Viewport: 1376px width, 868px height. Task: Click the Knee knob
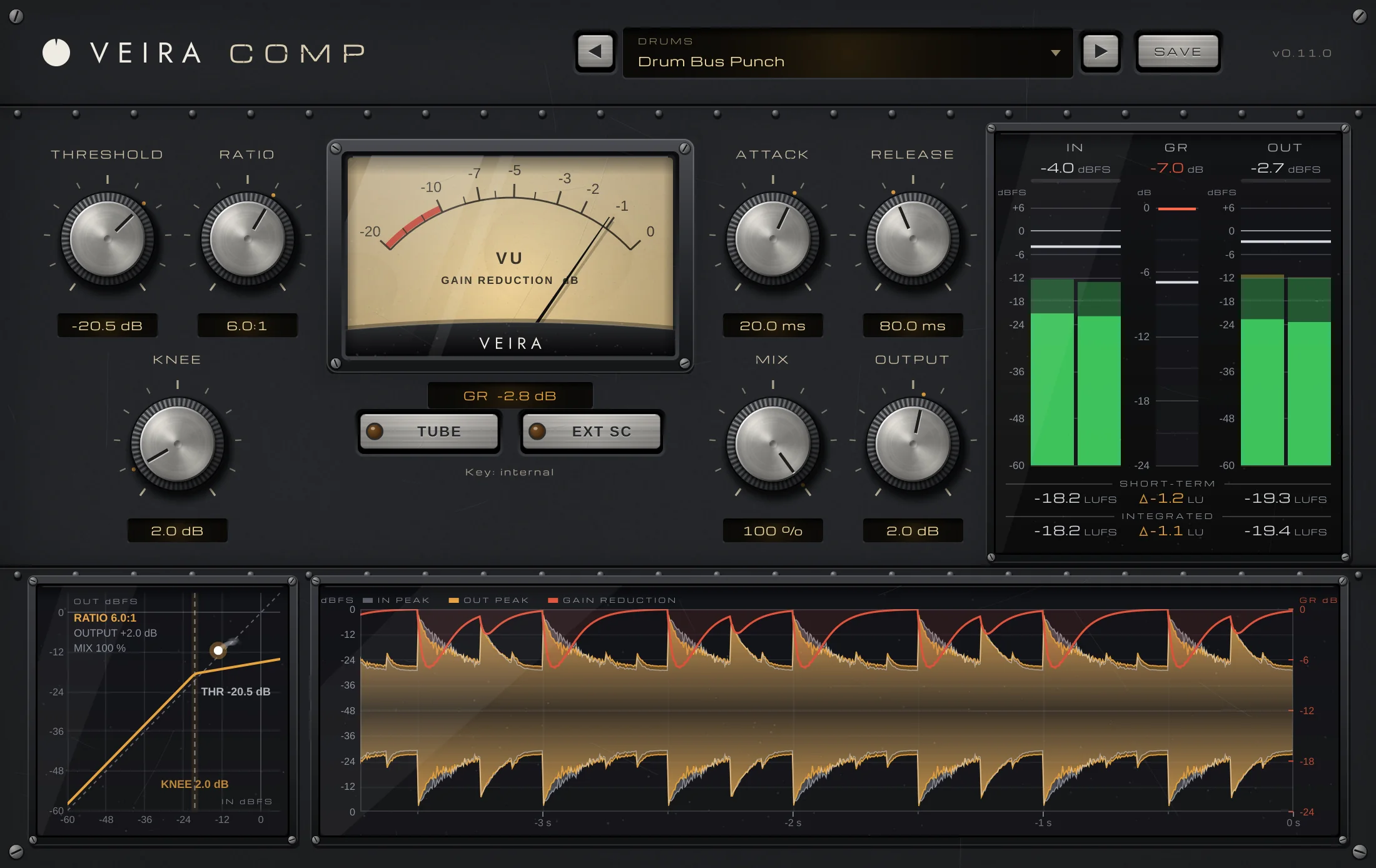pyautogui.click(x=178, y=444)
